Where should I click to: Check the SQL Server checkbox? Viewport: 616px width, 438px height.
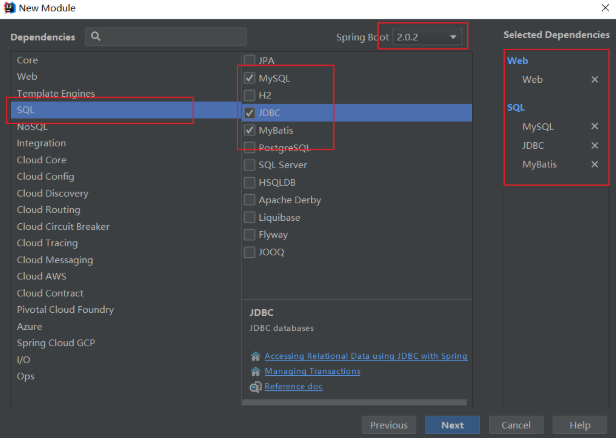tap(249, 165)
